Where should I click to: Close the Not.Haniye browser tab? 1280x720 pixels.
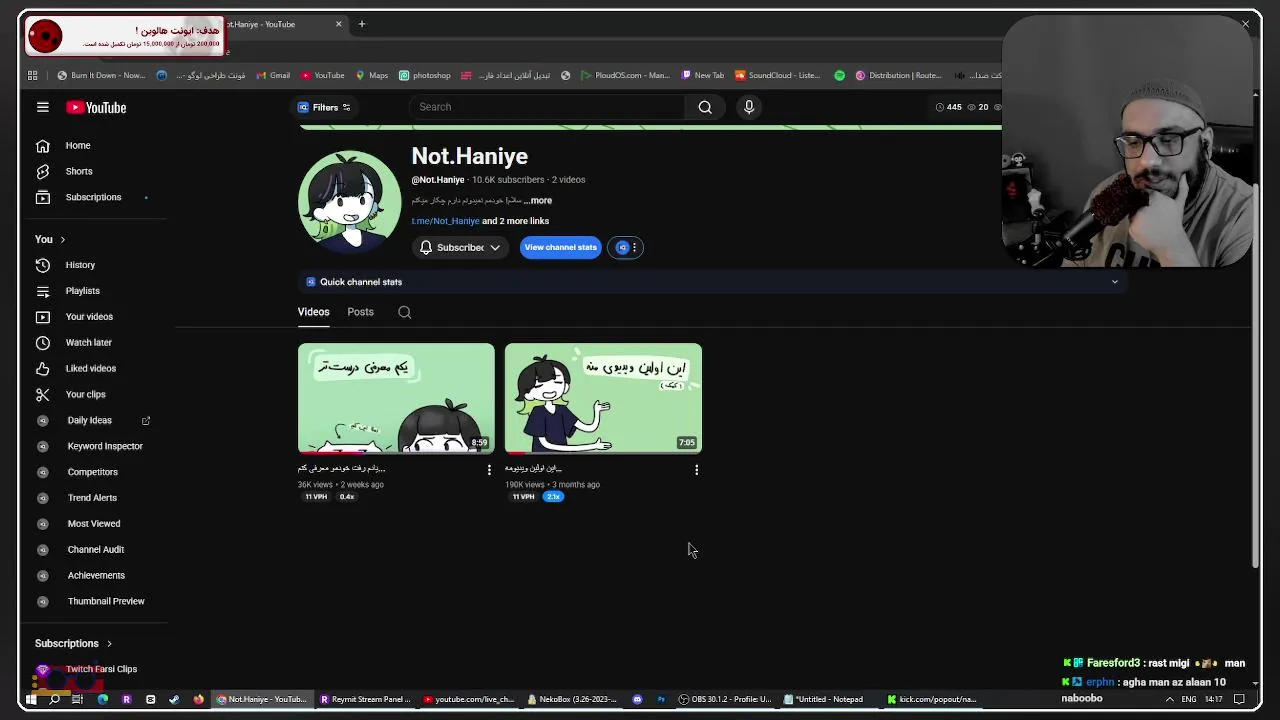point(338,24)
